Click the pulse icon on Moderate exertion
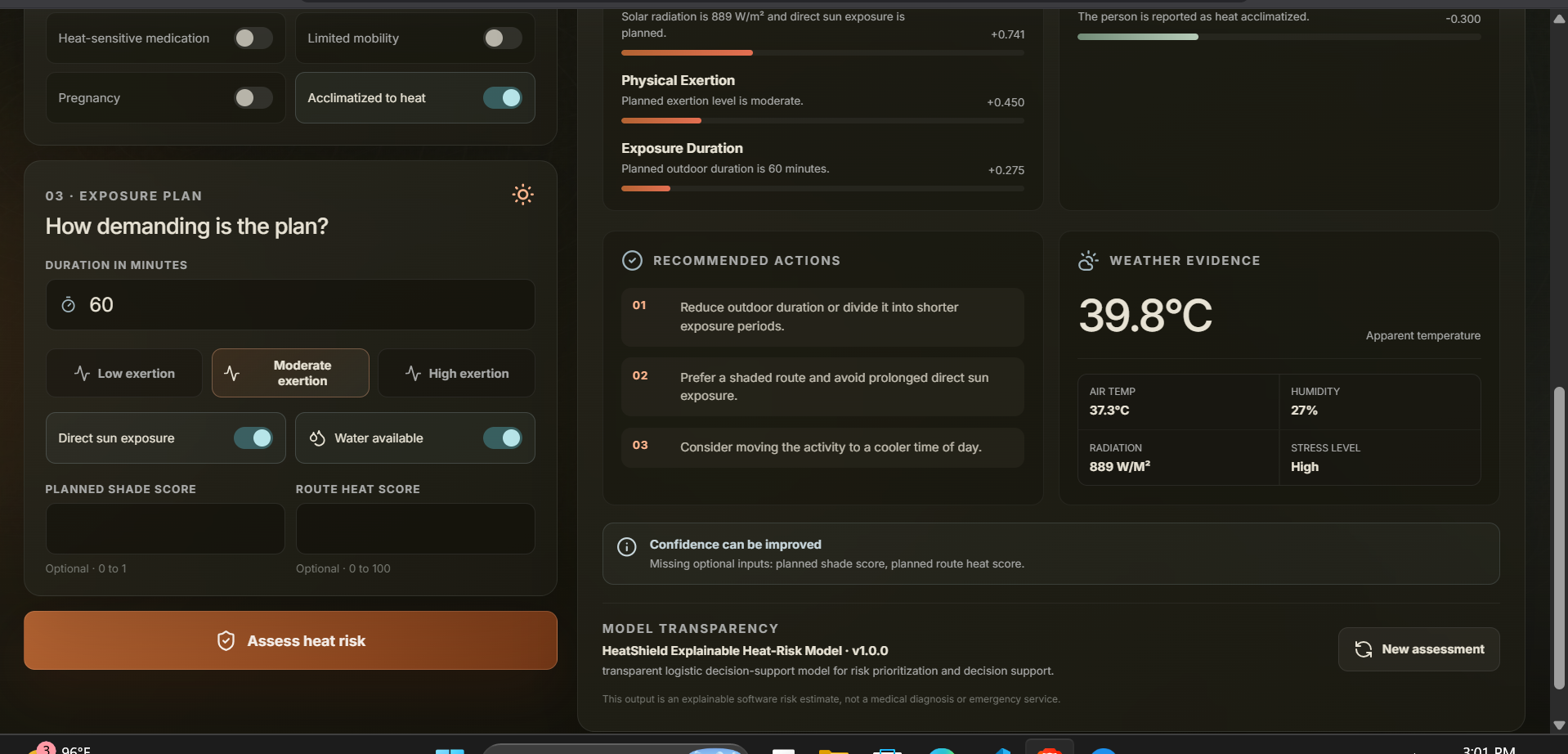Screen dimensions: 1568x754 [x=232, y=373]
